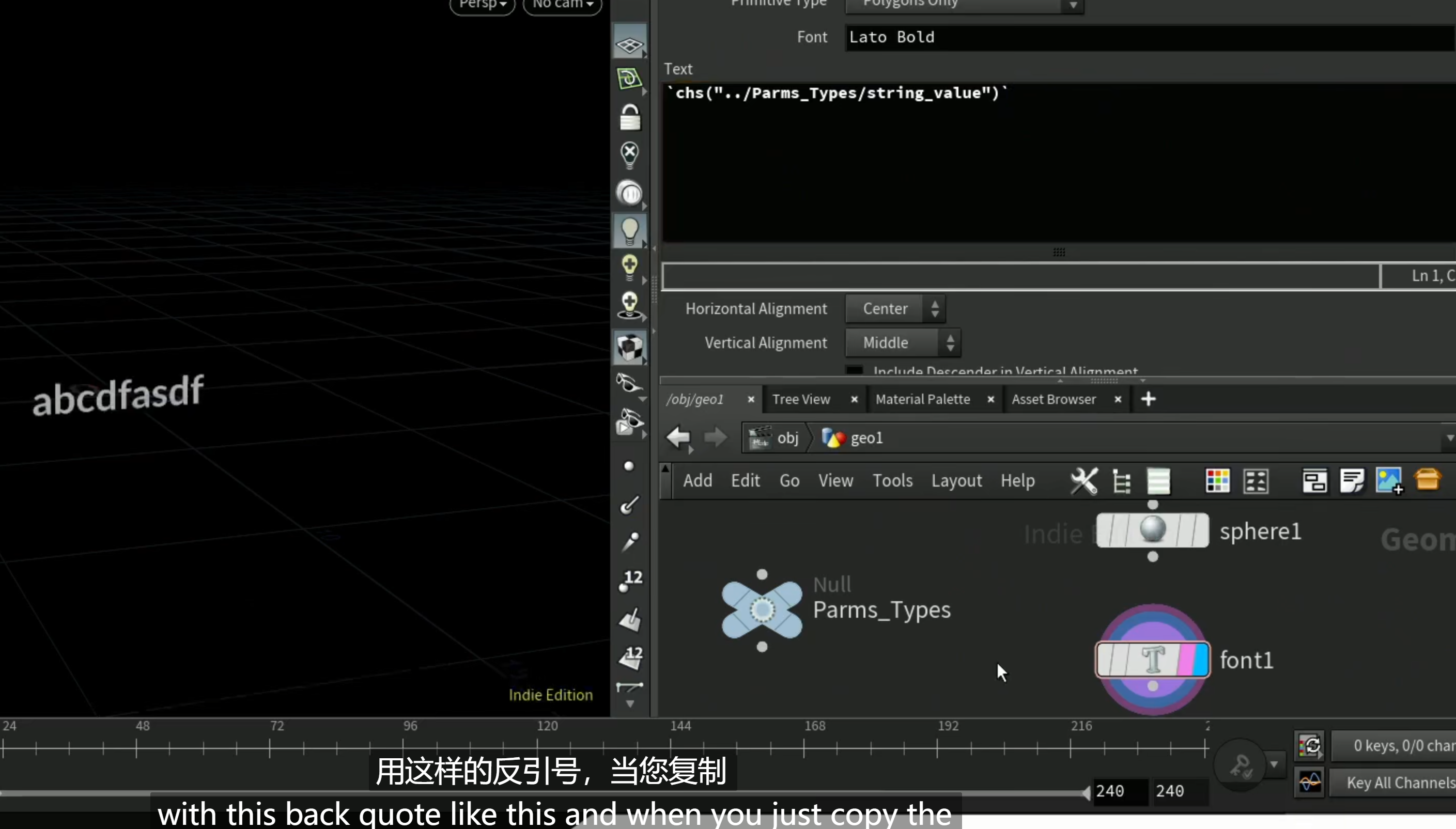Navigate back with the left arrow
Image resolution: width=1456 pixels, height=829 pixels.
tap(678, 438)
